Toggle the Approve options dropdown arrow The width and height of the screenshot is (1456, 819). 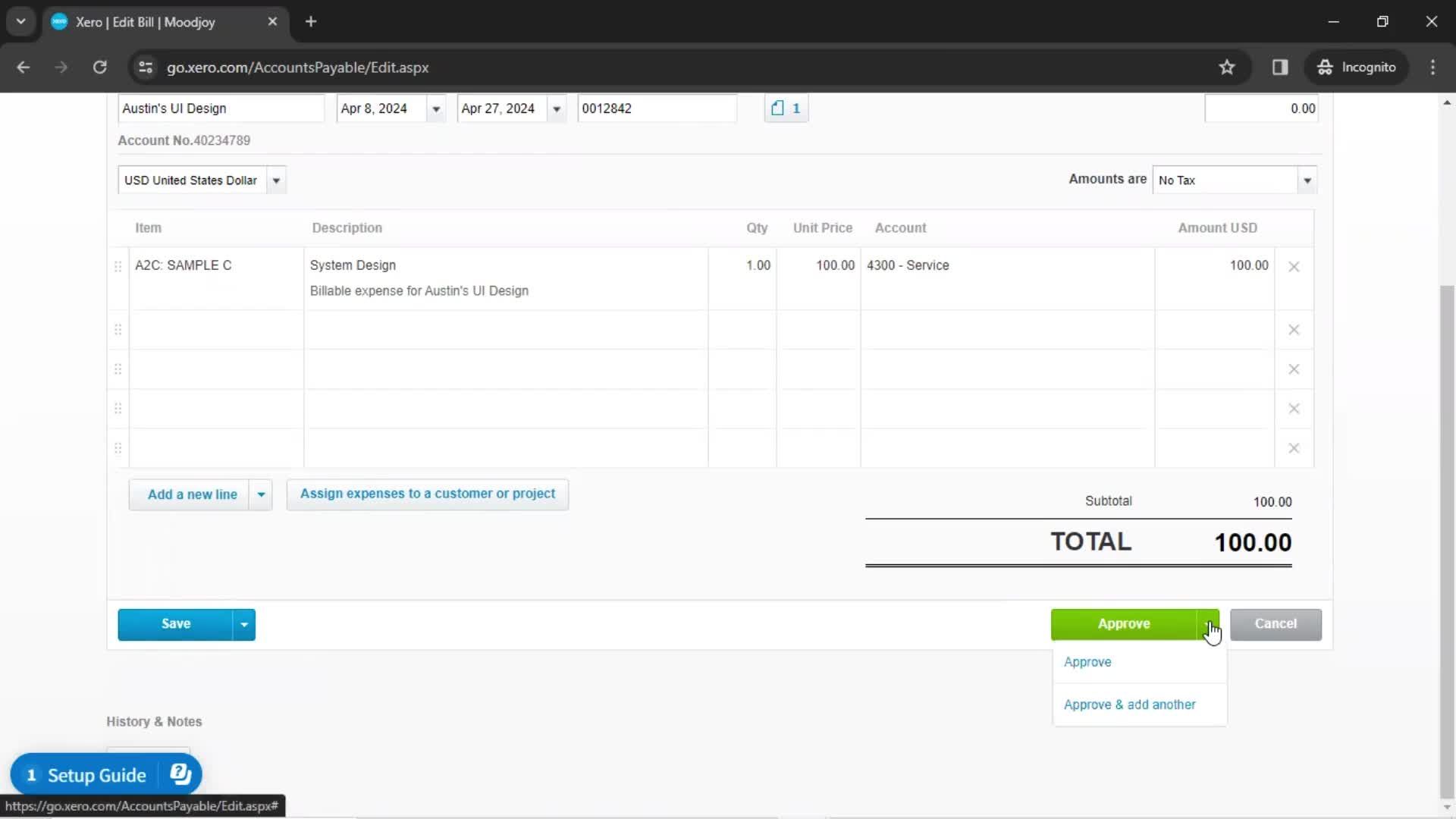[1209, 625]
